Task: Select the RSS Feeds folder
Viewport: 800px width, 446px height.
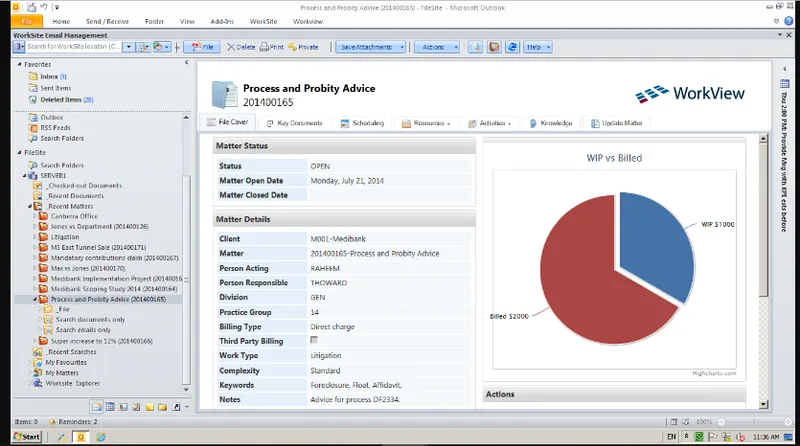Action: click(49, 128)
